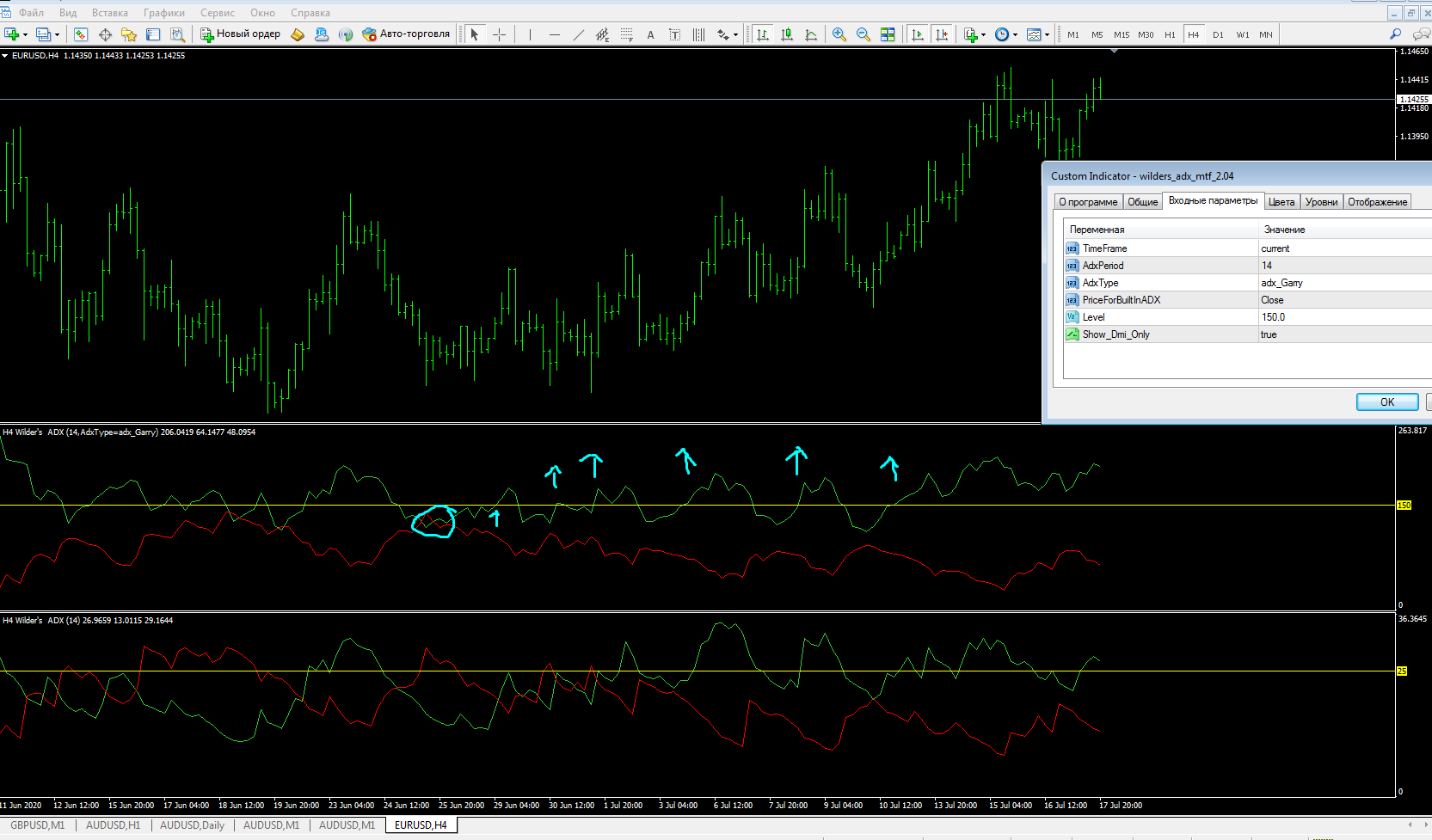Screen dimensions: 1432x840
Task: Click the tile windows icon
Action: (x=888, y=34)
